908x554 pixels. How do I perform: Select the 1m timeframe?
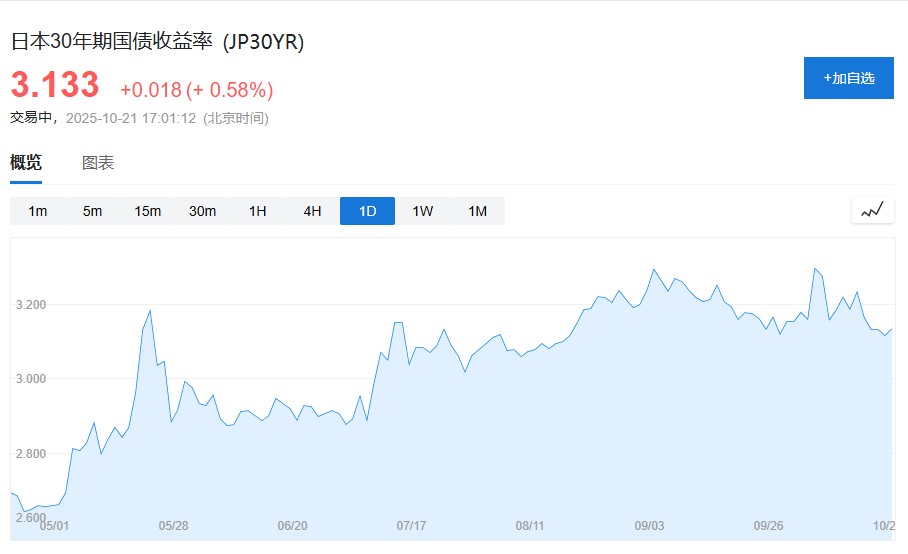(x=38, y=211)
